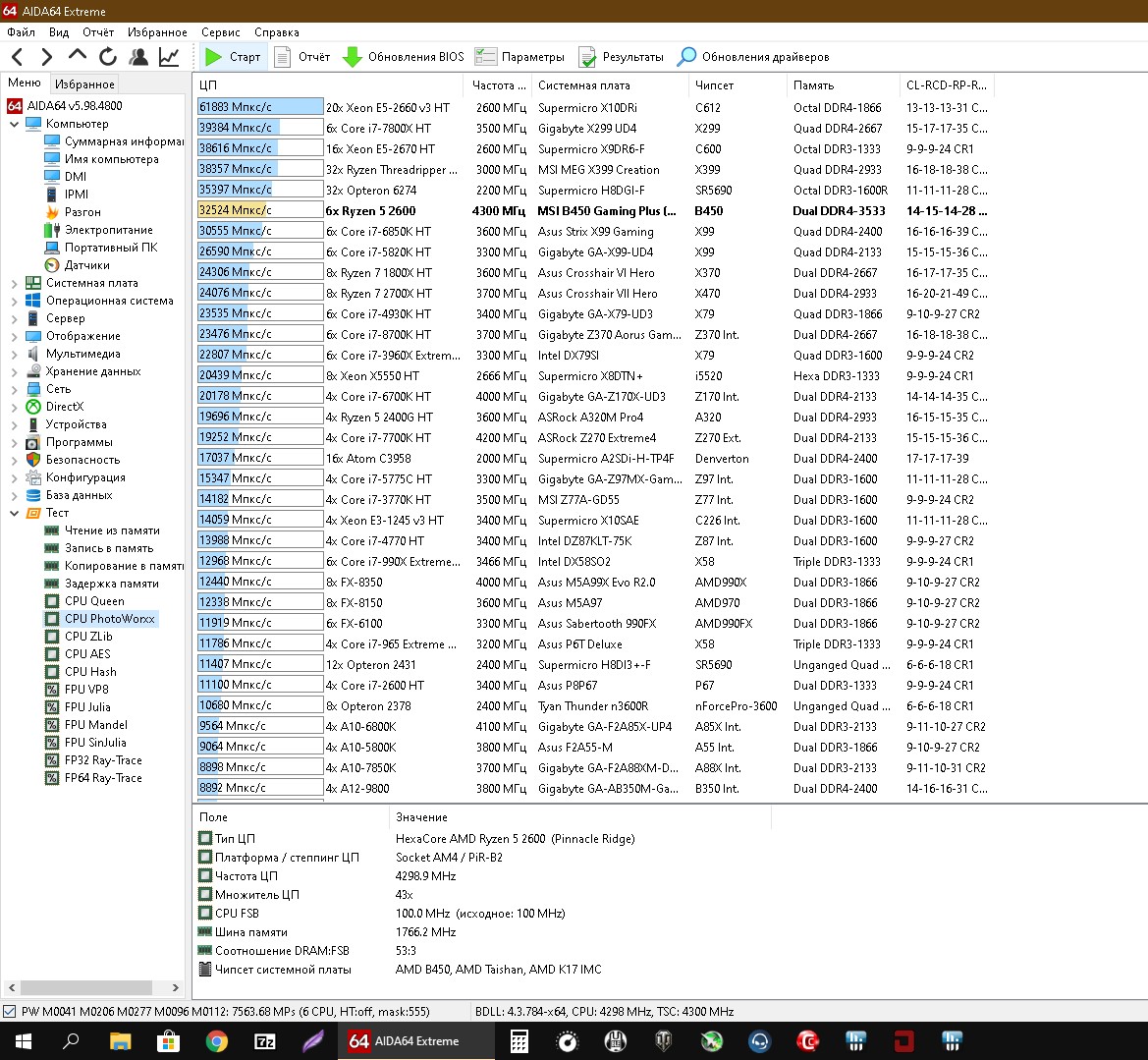This screenshot has height=1060, width=1148.
Task: Select the 6x Ryzen 5 2600 result row
Action: 593,211
